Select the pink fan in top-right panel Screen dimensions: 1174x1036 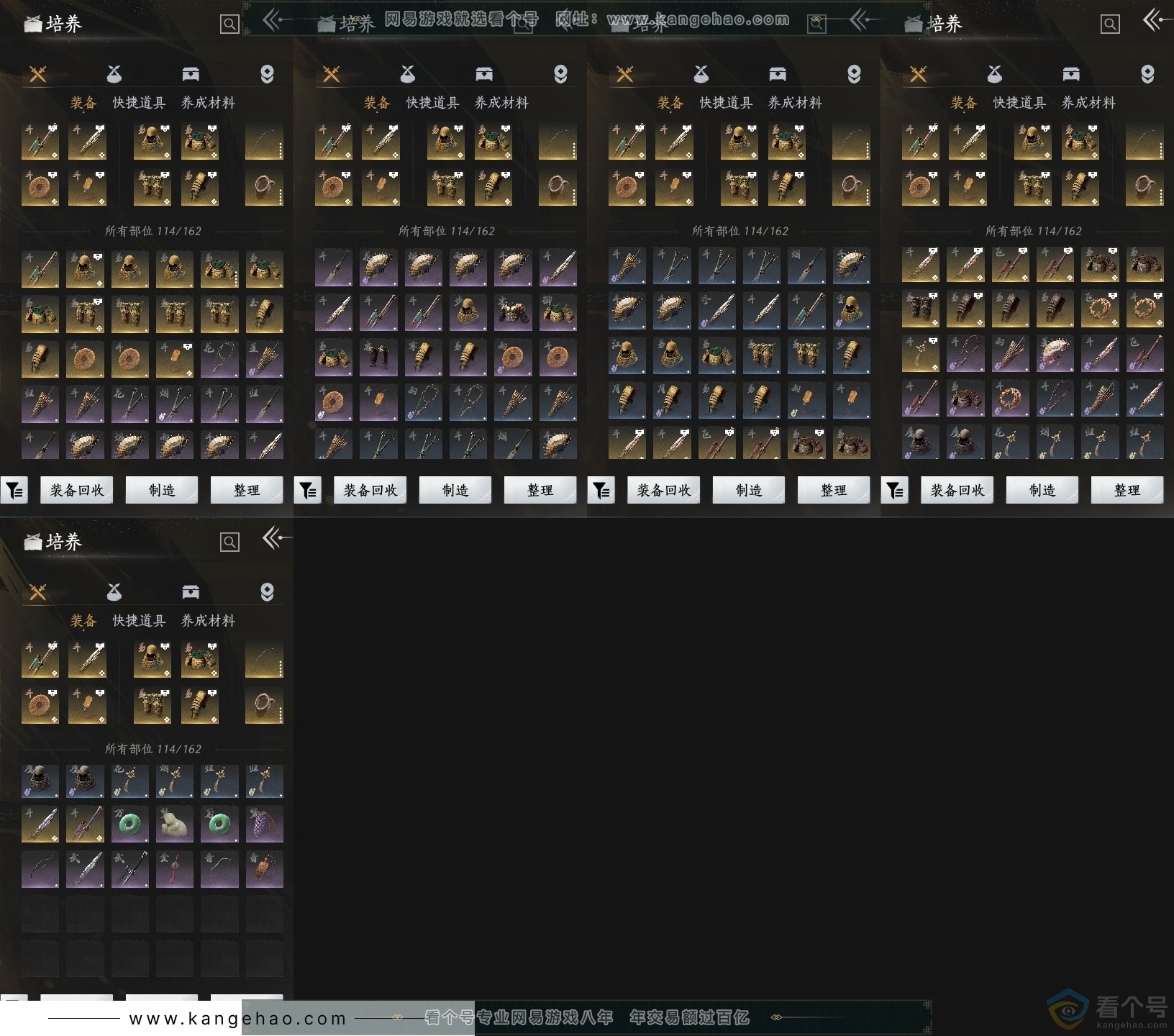[x=1055, y=354]
